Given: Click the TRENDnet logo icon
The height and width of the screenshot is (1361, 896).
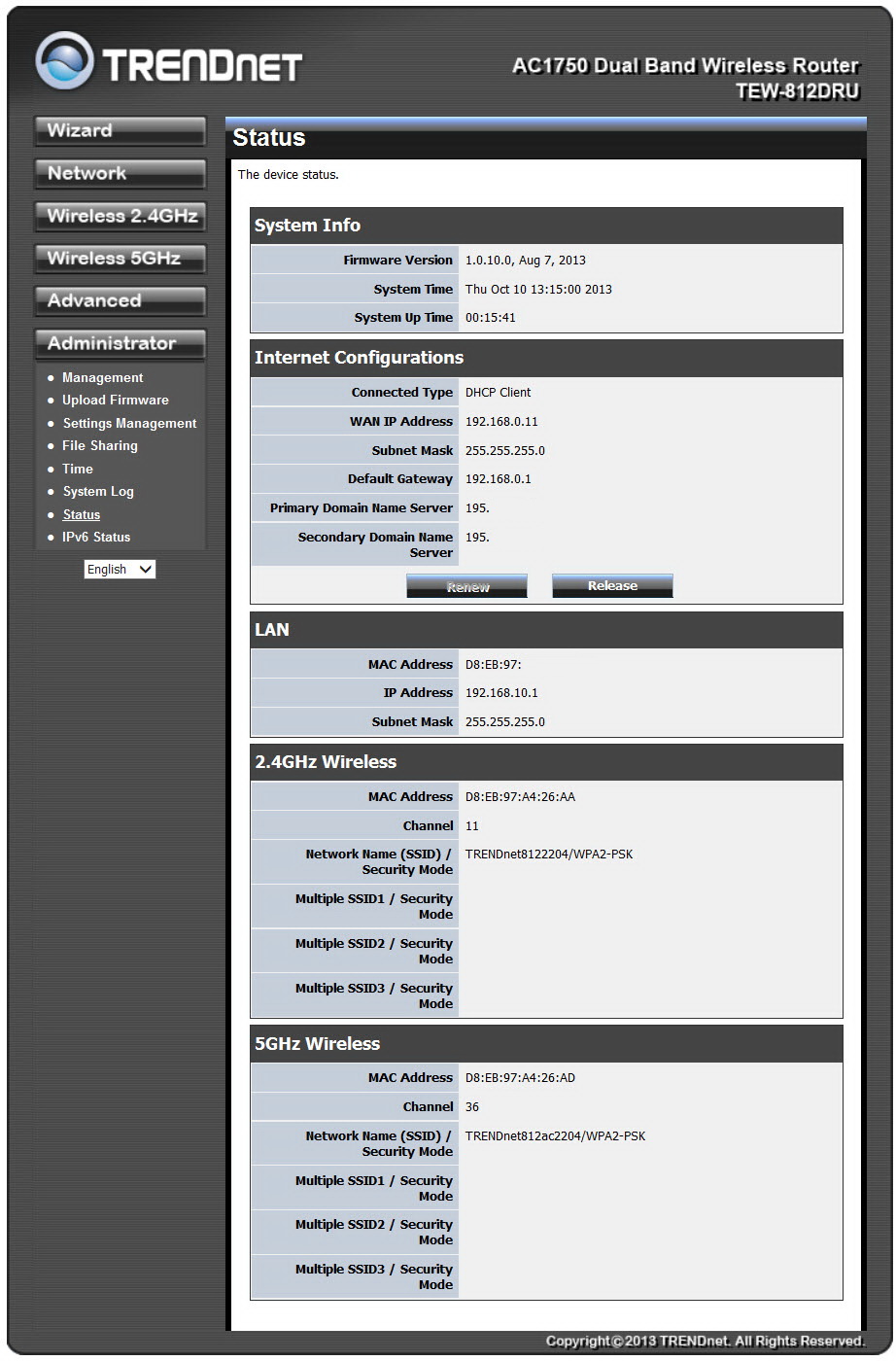Looking at the screenshot, I should (x=66, y=61).
